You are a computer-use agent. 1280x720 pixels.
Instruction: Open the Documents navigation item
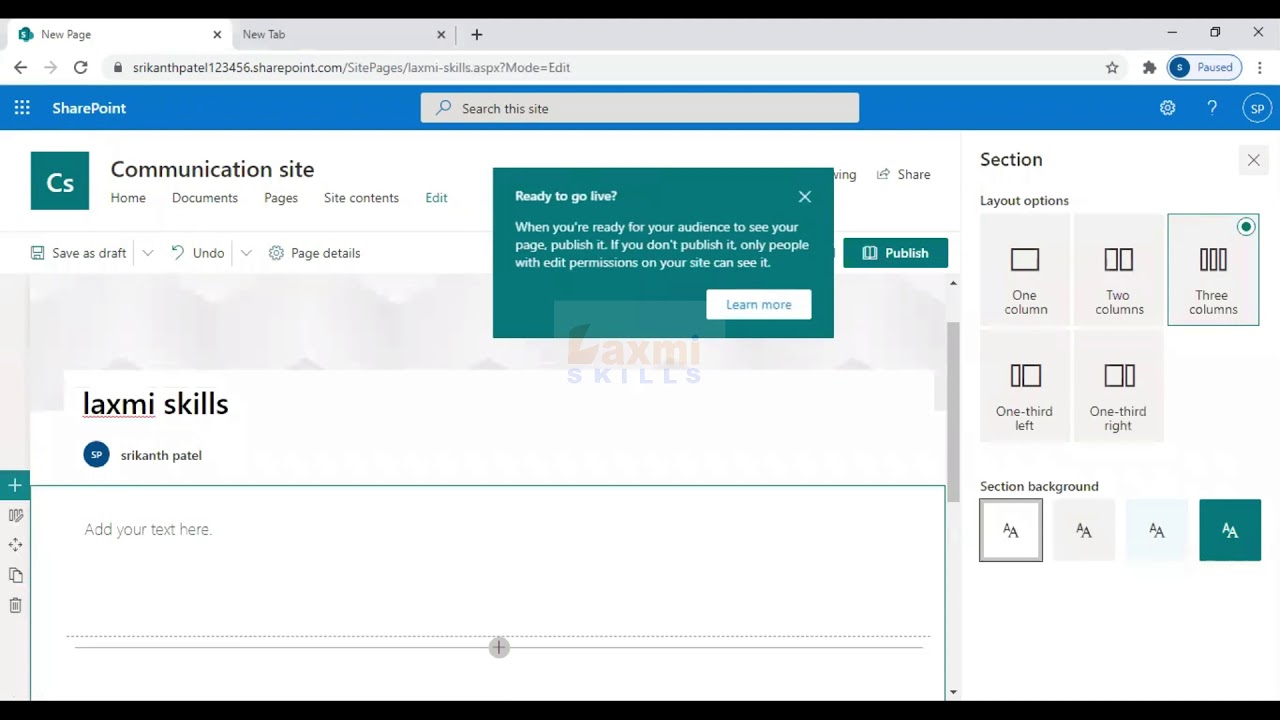(x=205, y=198)
